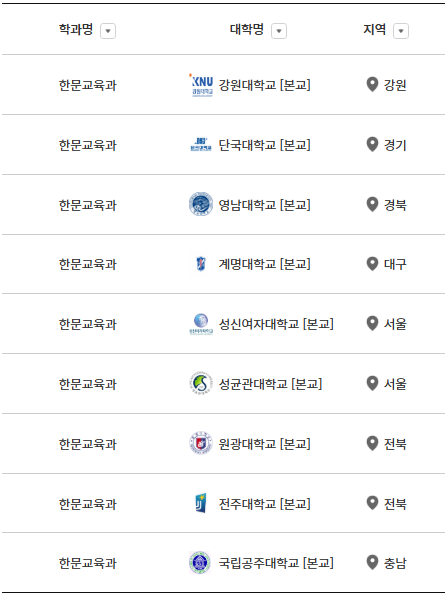Open the 전주대학교 [본교] link
The image size is (445, 596).
tap(264, 504)
